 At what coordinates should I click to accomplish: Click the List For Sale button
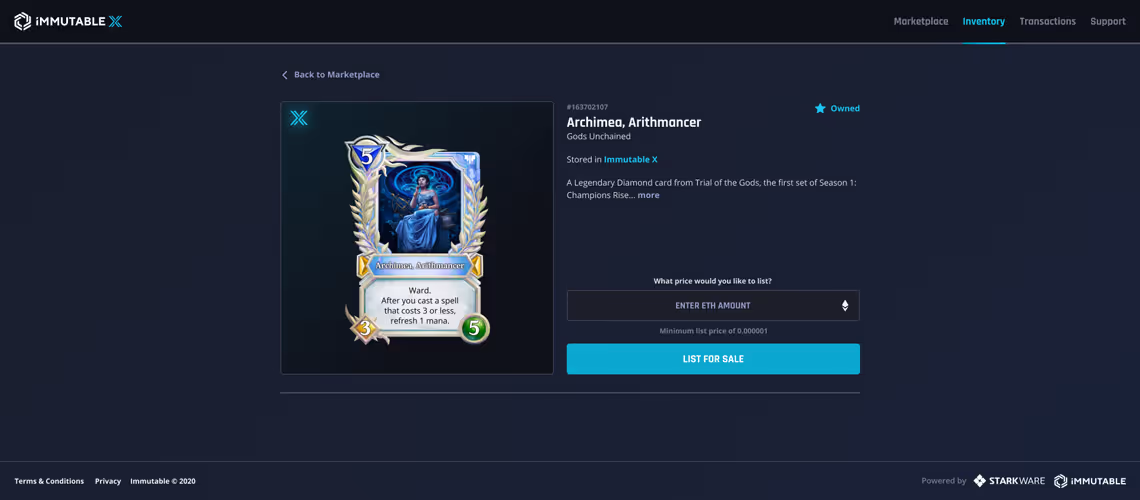pos(713,359)
